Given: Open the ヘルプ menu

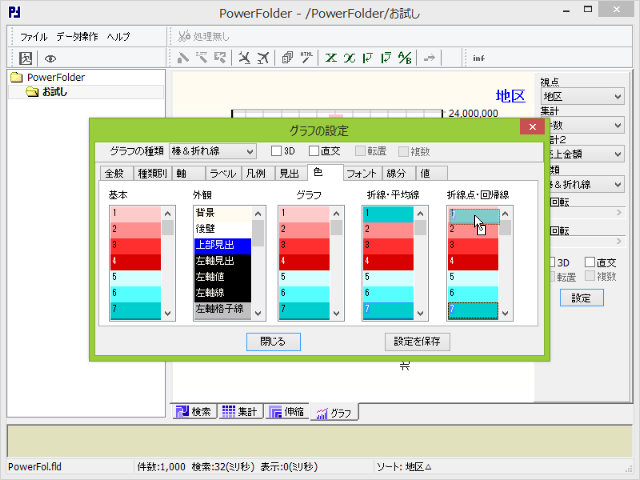Looking at the screenshot, I should click(x=118, y=37).
